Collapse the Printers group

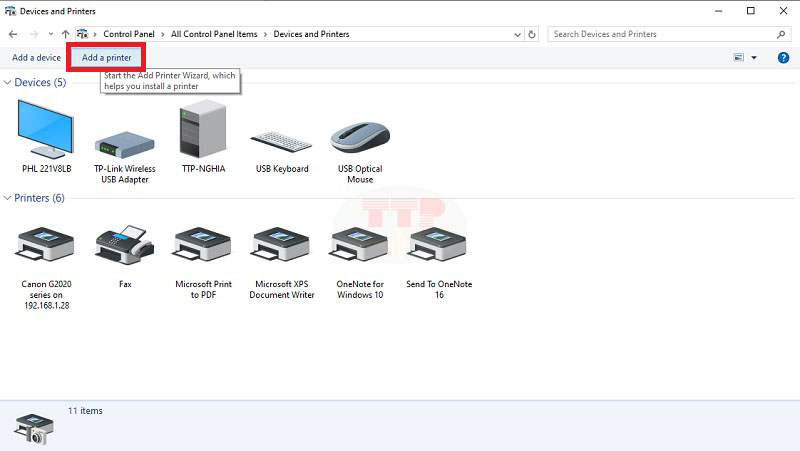(9, 198)
